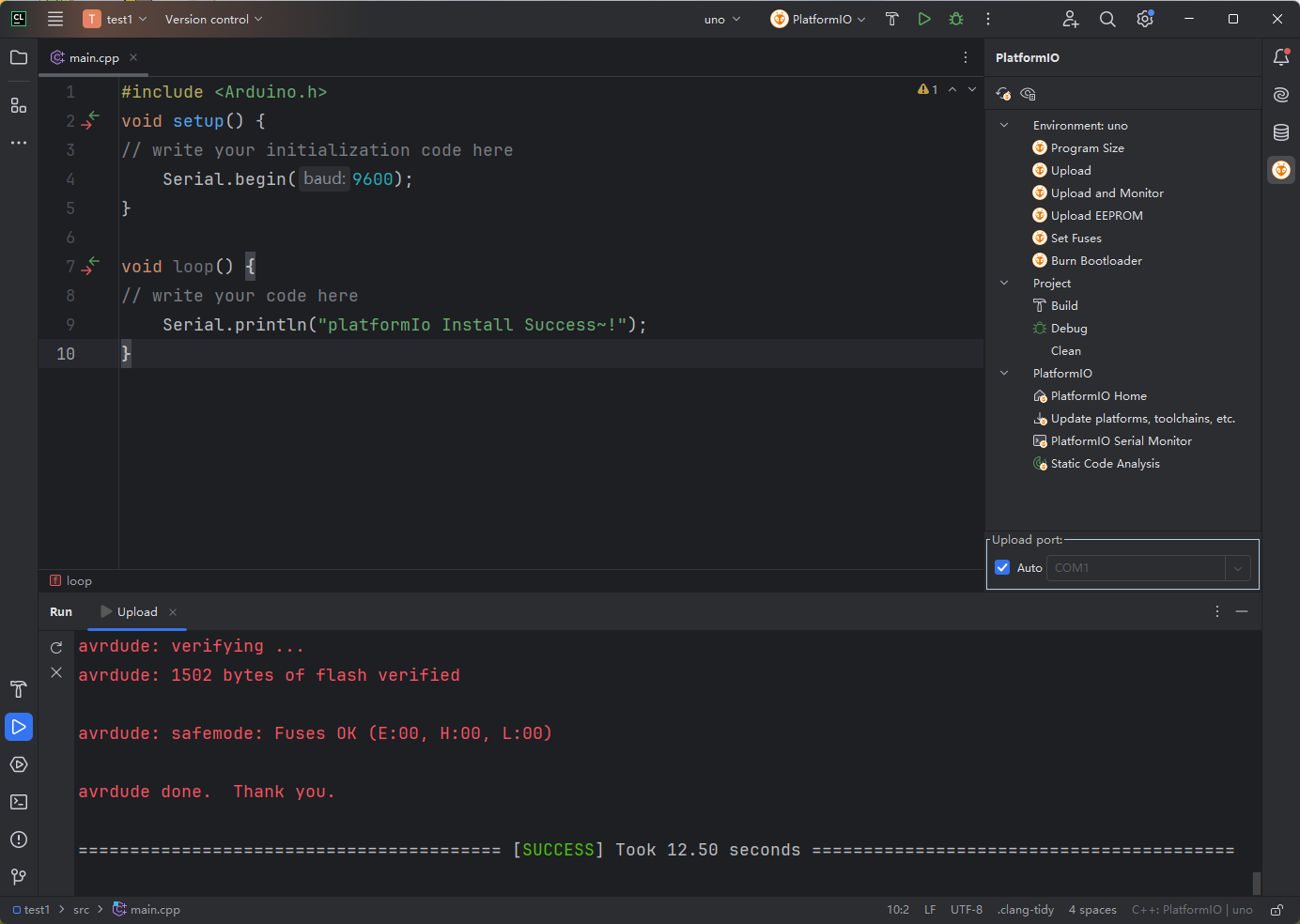Open the Services tool window
The height and width of the screenshot is (924, 1300).
(19, 764)
